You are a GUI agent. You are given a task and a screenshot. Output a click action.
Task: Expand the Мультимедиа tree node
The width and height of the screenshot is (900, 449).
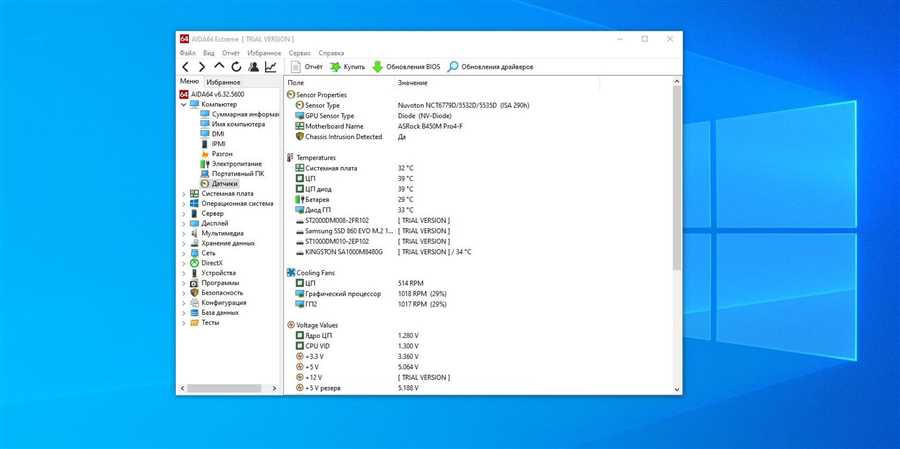pos(184,234)
